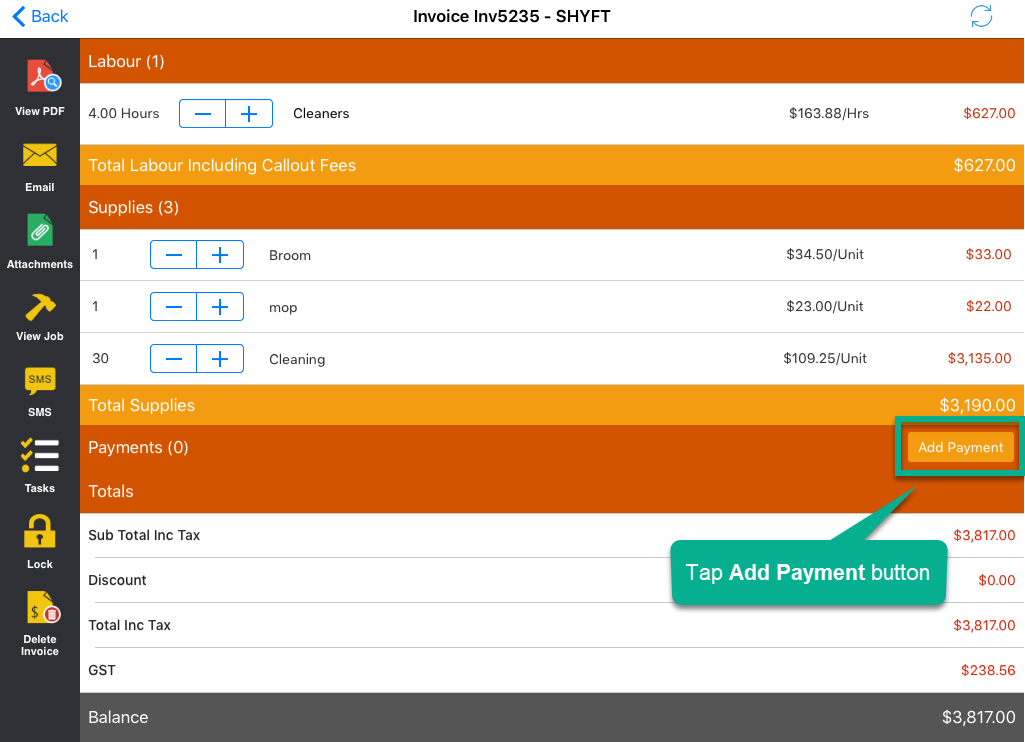
Task: Increase the Broom quantity with plus
Action: 220,255
